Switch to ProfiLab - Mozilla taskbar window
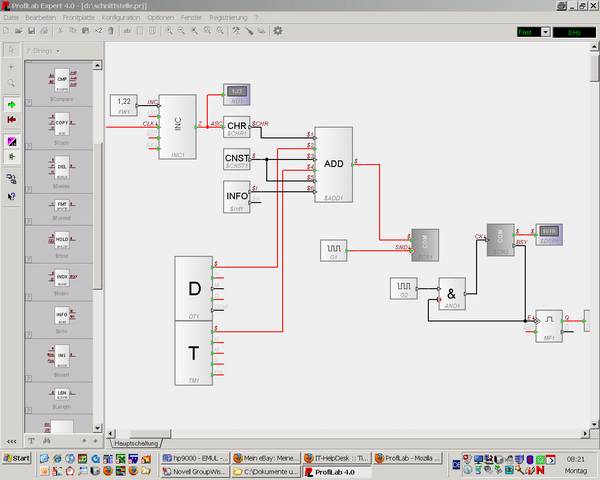 click(x=408, y=458)
